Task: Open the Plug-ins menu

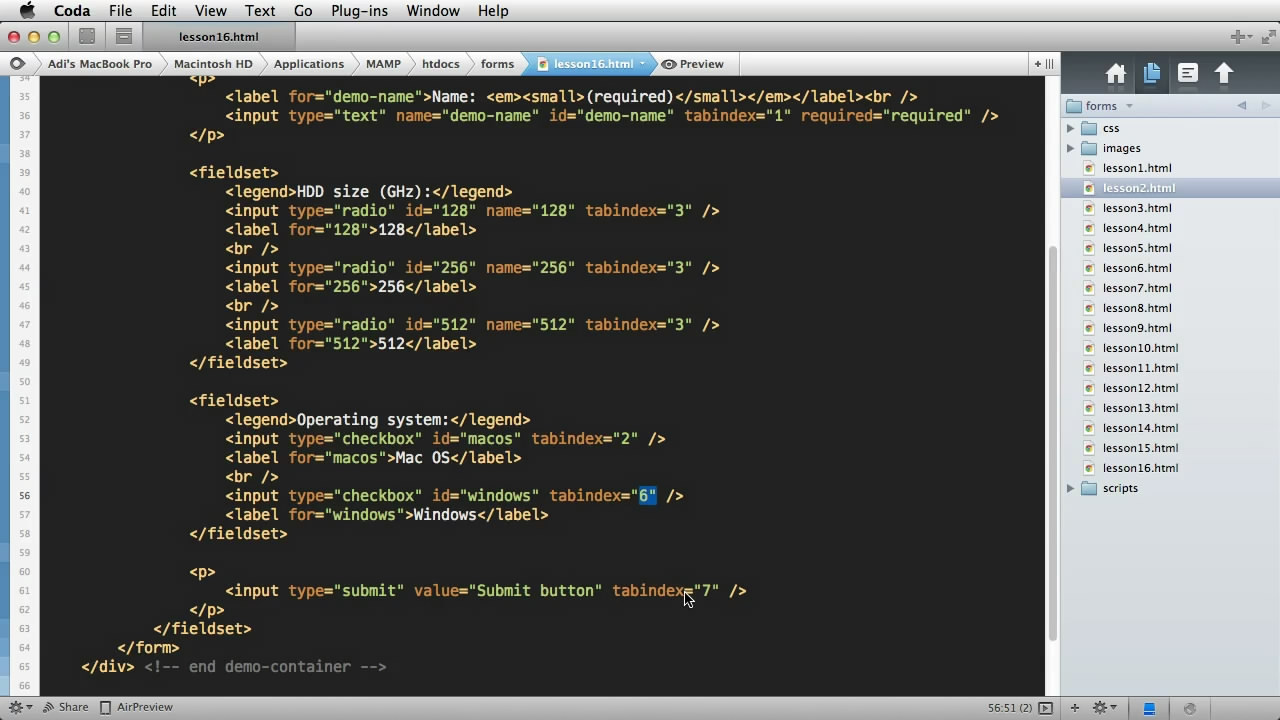Action: click(x=359, y=11)
